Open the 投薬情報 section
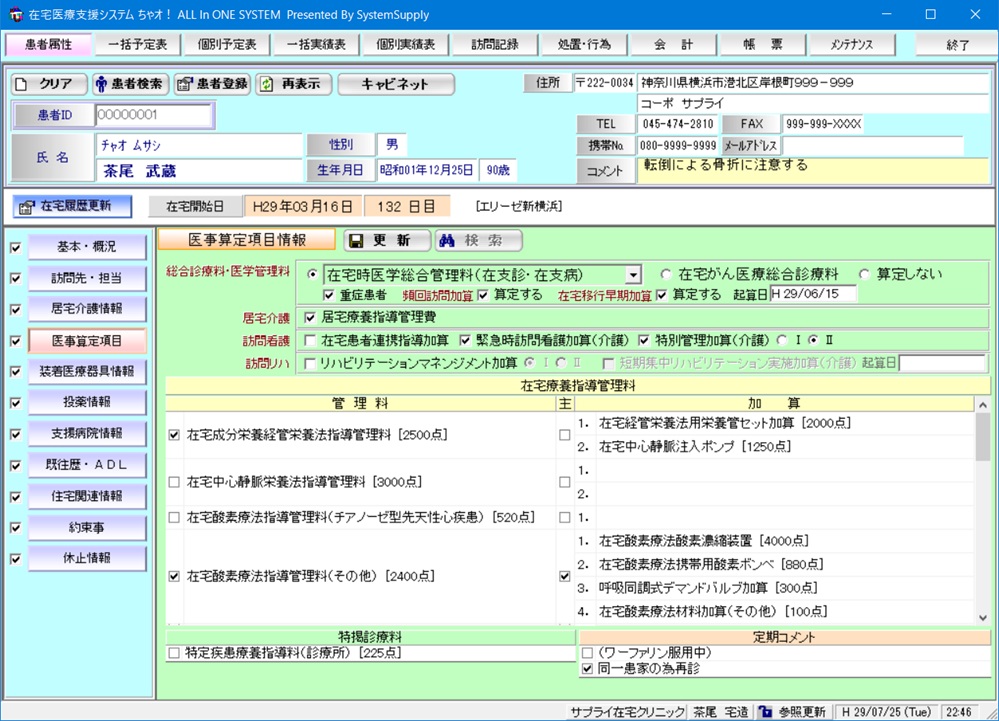This screenshot has width=999, height=721. pyautogui.click(x=87, y=402)
